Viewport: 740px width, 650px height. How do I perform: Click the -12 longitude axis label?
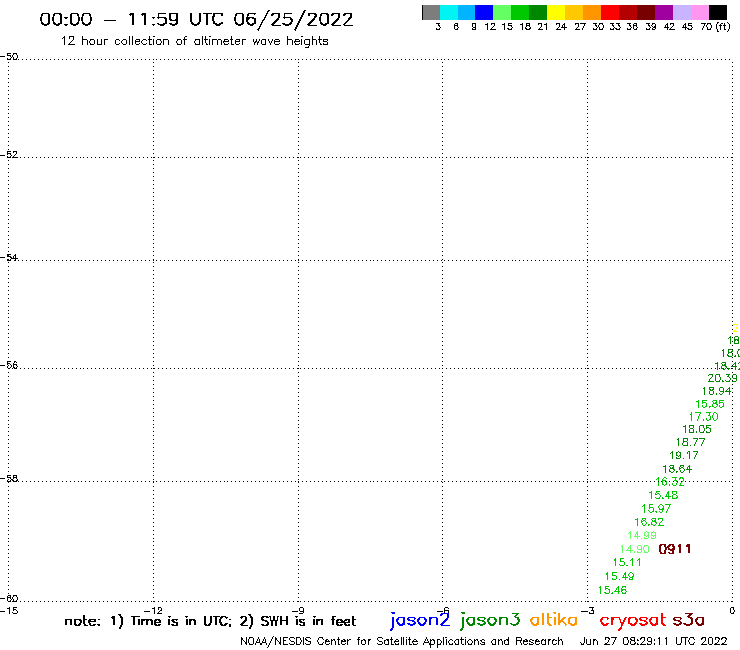[153, 611]
